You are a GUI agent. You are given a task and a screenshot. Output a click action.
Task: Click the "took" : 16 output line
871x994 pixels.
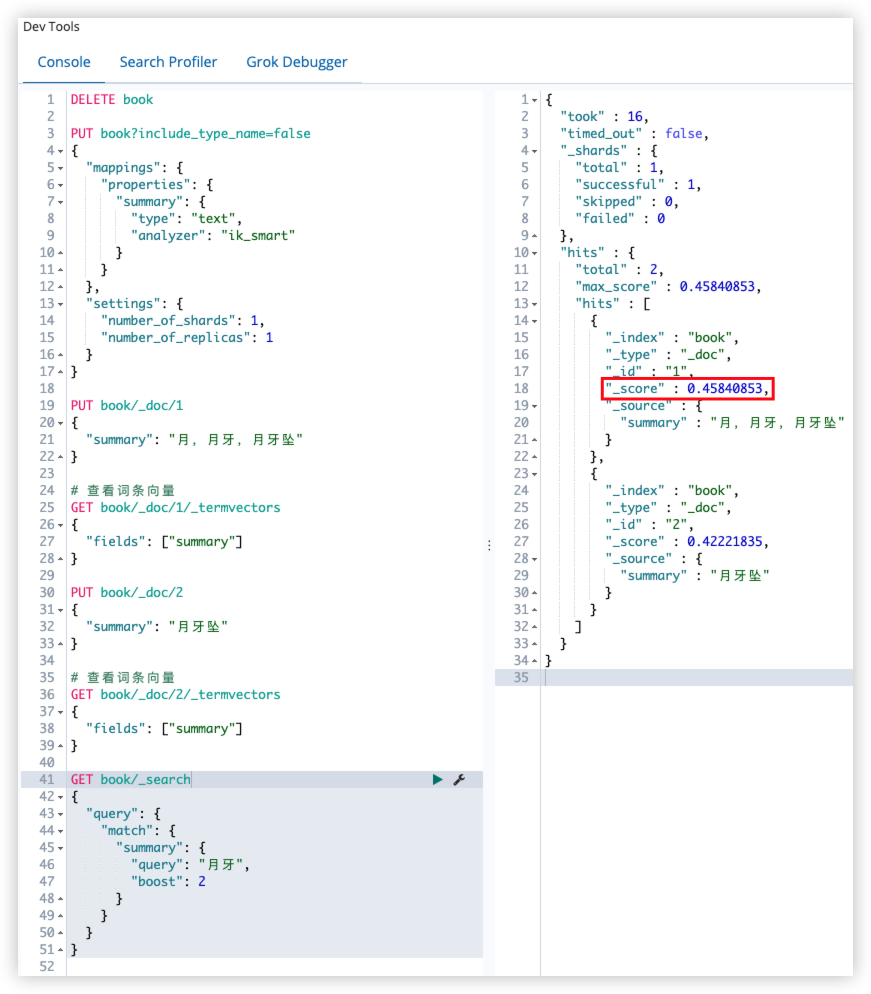604,117
